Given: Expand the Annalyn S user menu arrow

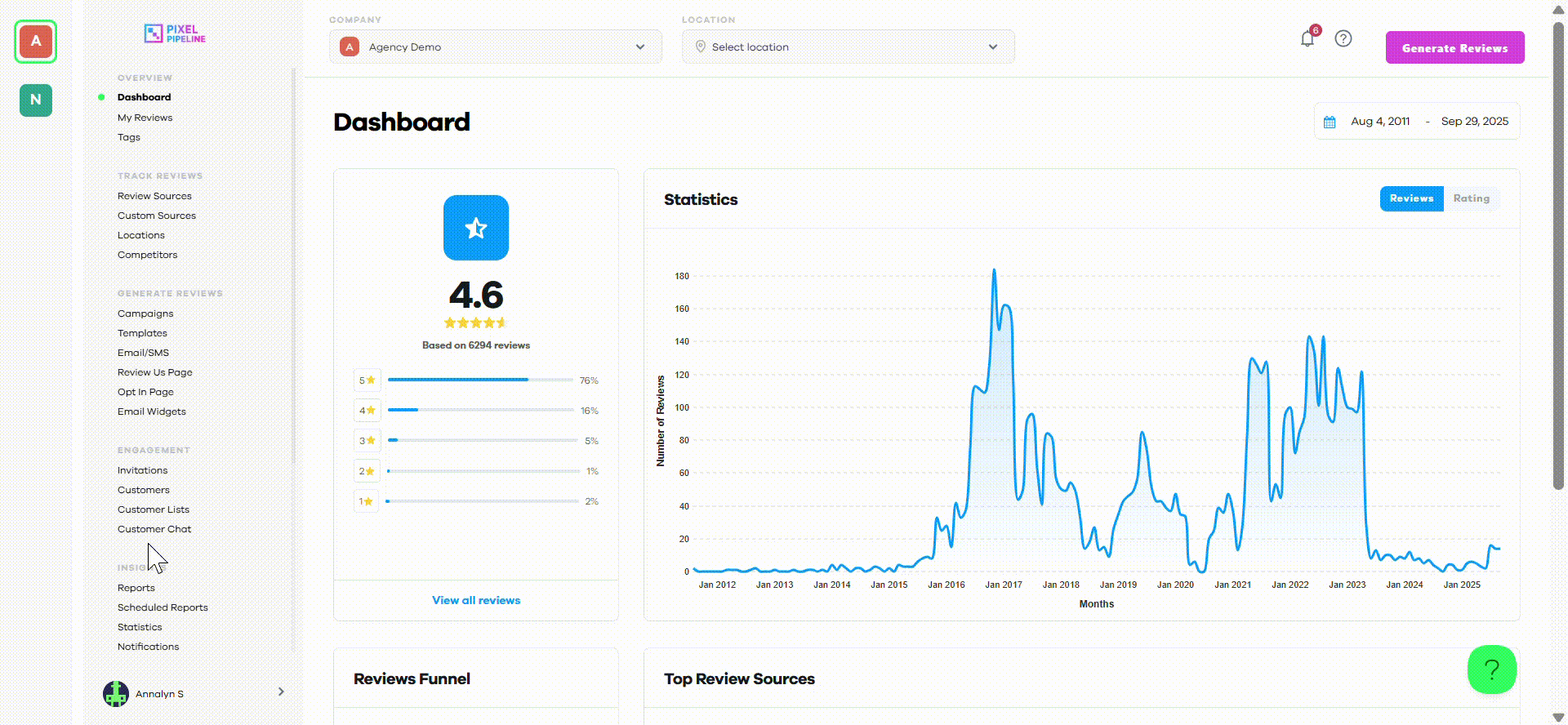Looking at the screenshot, I should (281, 692).
